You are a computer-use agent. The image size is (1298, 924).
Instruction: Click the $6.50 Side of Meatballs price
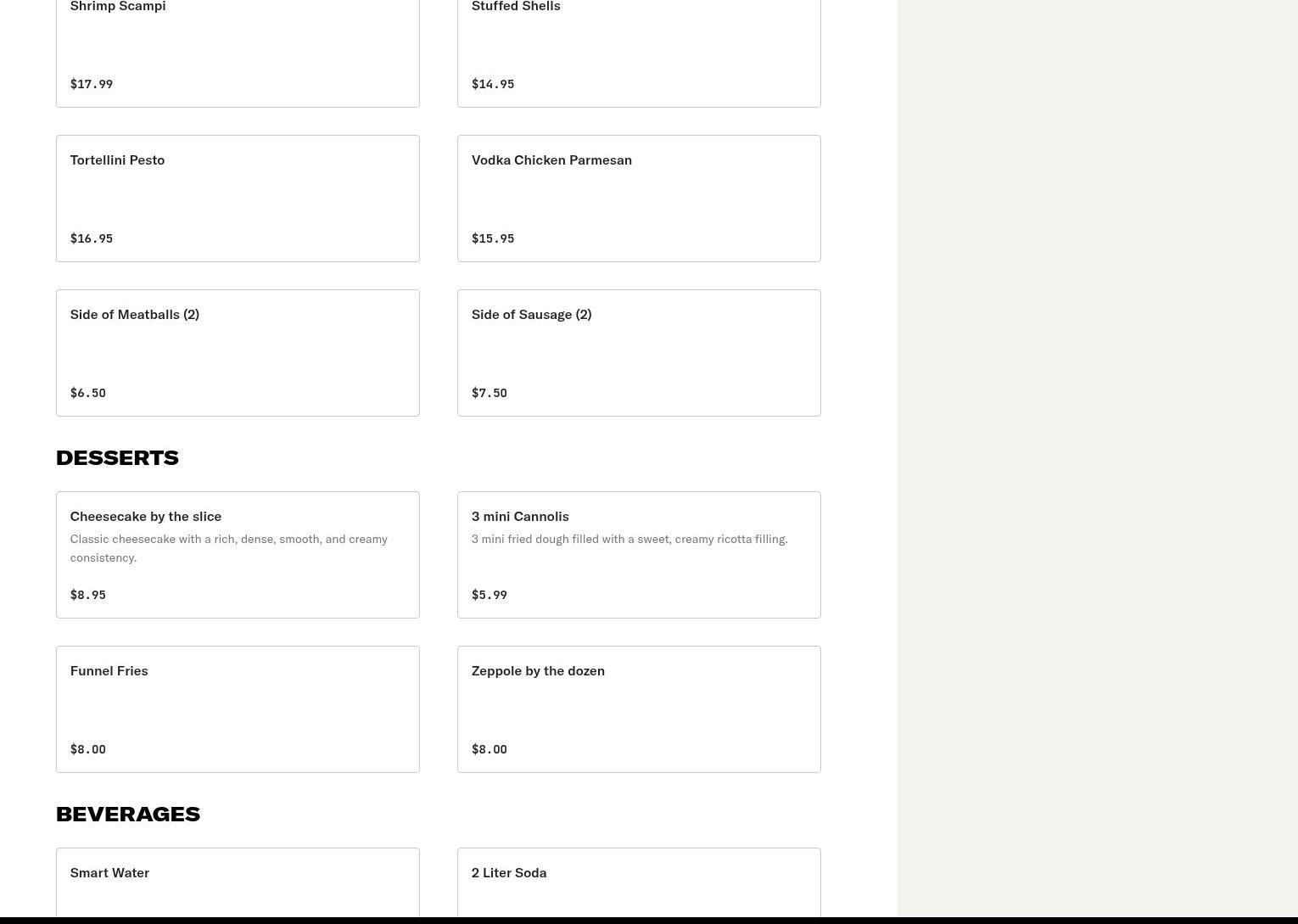click(x=88, y=393)
